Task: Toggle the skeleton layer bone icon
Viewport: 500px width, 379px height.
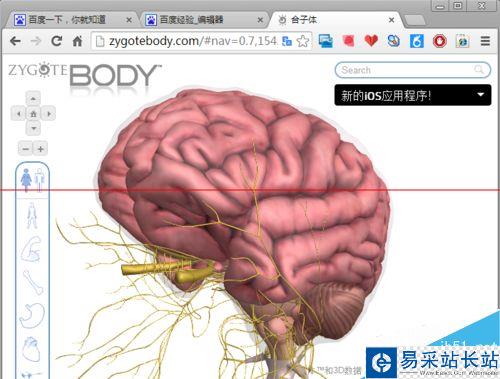Action: (33, 282)
